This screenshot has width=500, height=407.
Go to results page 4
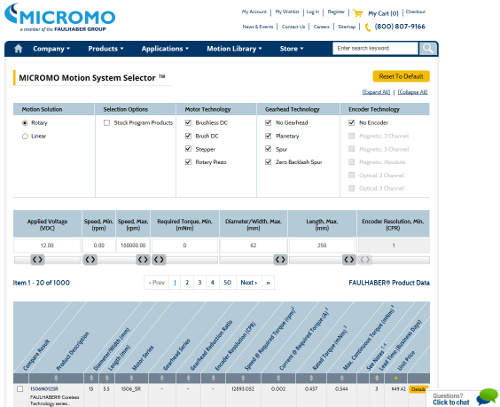pos(212,283)
